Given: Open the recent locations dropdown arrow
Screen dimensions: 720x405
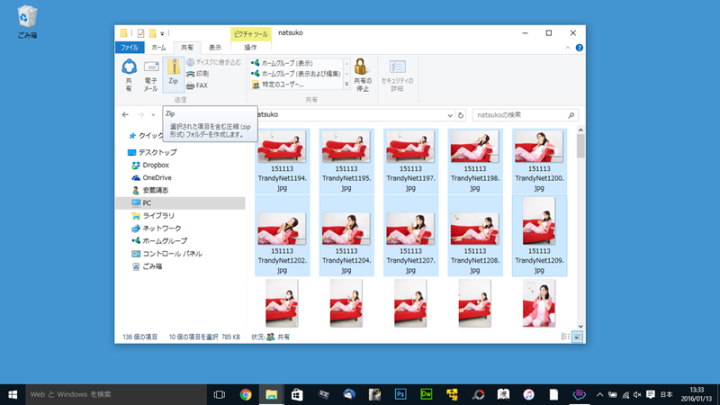Looking at the screenshot, I should 153,115.
